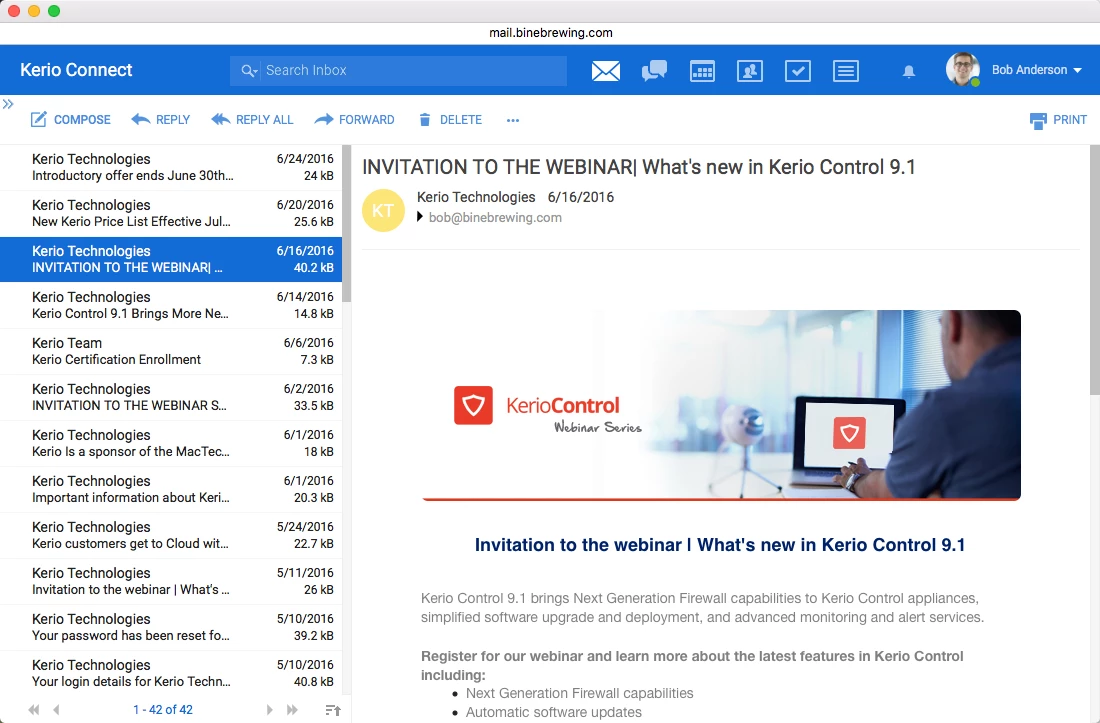Expand recipient details next to bob@binebrewing.com

coord(420,217)
